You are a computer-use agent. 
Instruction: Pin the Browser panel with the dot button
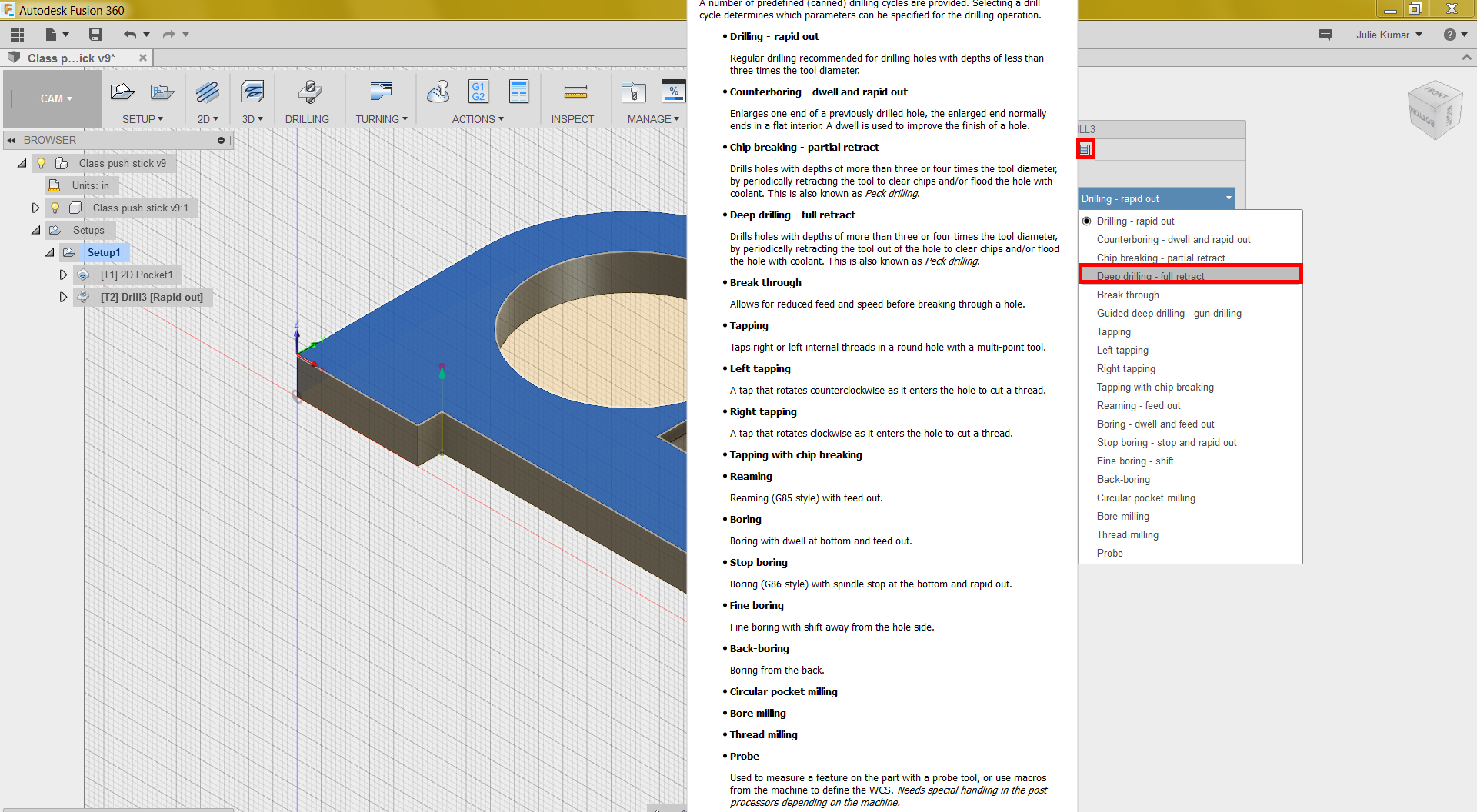[221, 140]
